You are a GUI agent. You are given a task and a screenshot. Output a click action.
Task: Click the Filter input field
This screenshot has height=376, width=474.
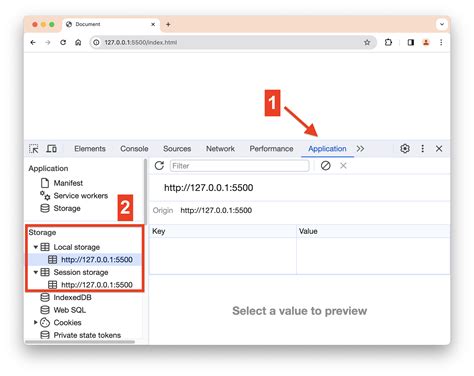coord(240,166)
